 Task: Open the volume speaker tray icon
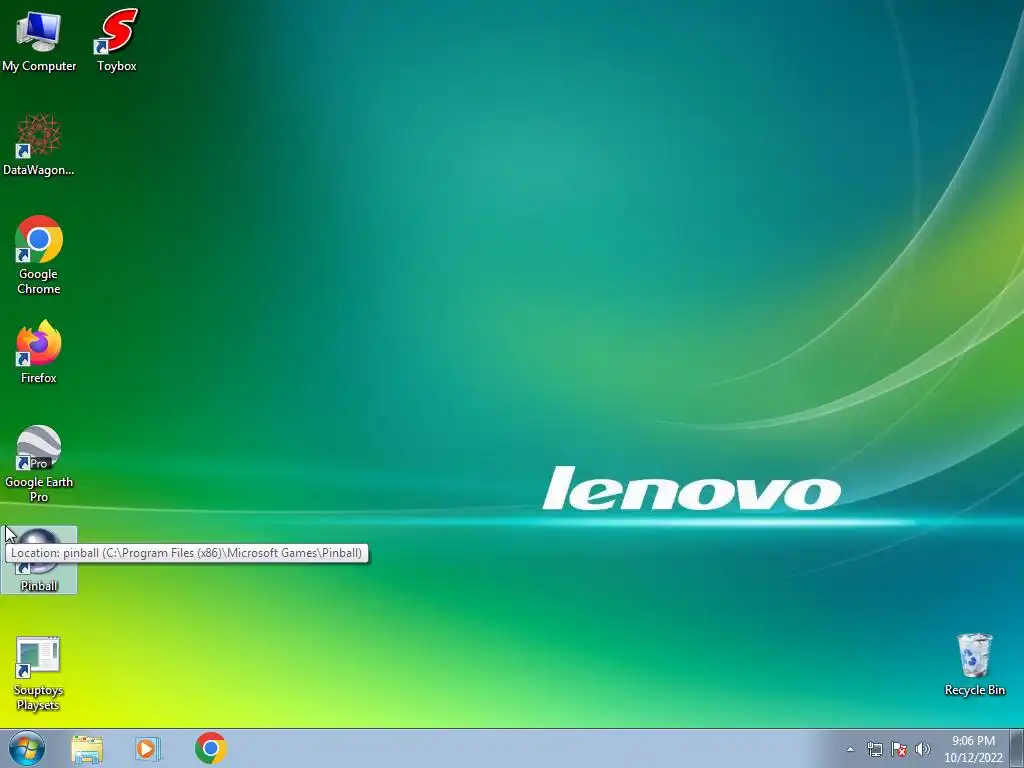pos(923,749)
